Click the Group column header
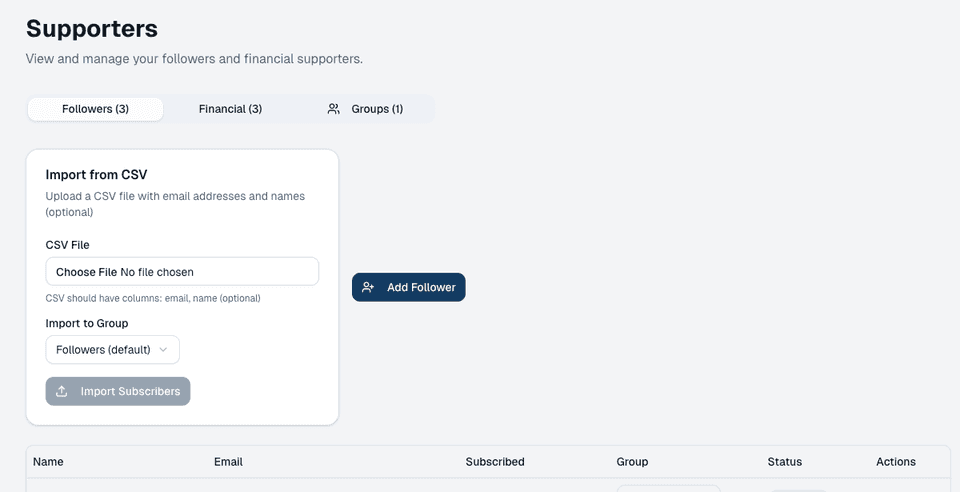 pos(632,462)
